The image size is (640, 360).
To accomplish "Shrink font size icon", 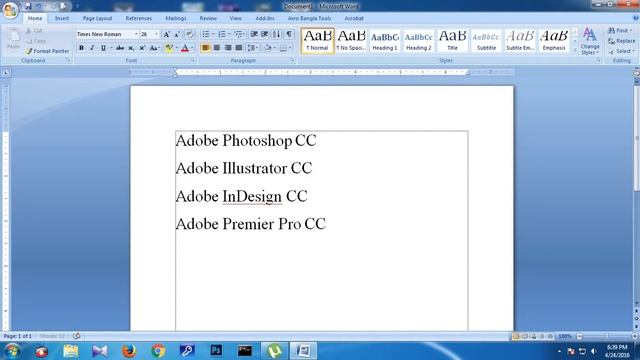I will tap(177, 35).
